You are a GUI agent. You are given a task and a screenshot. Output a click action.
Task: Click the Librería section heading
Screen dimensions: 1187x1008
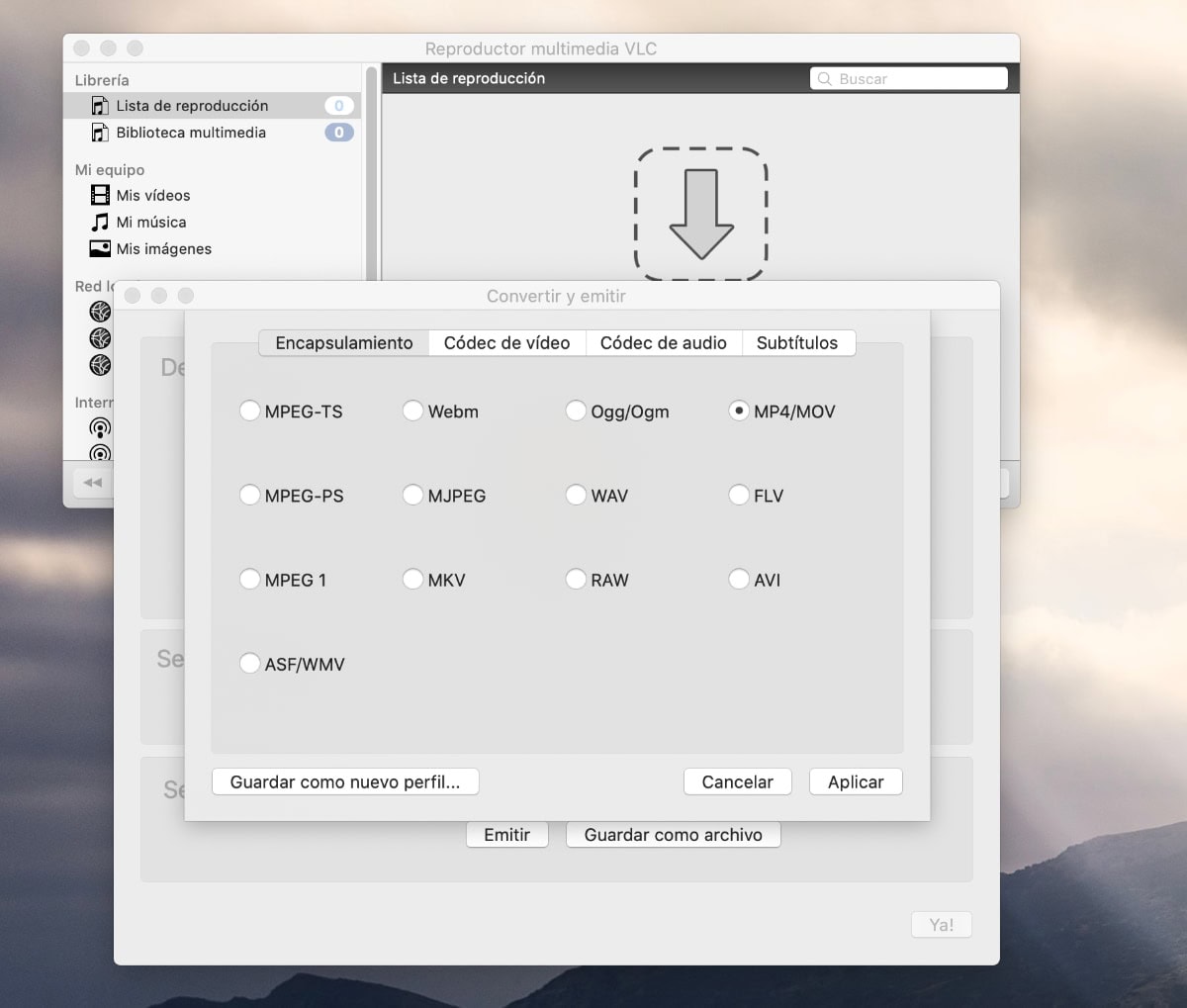point(102,80)
